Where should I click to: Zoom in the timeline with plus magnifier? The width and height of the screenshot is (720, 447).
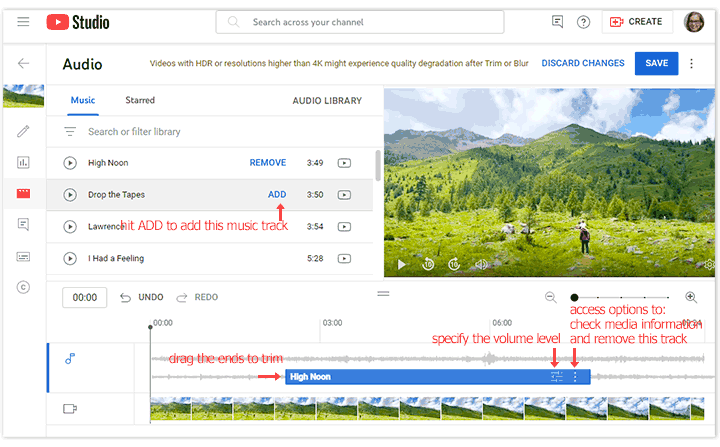point(691,297)
